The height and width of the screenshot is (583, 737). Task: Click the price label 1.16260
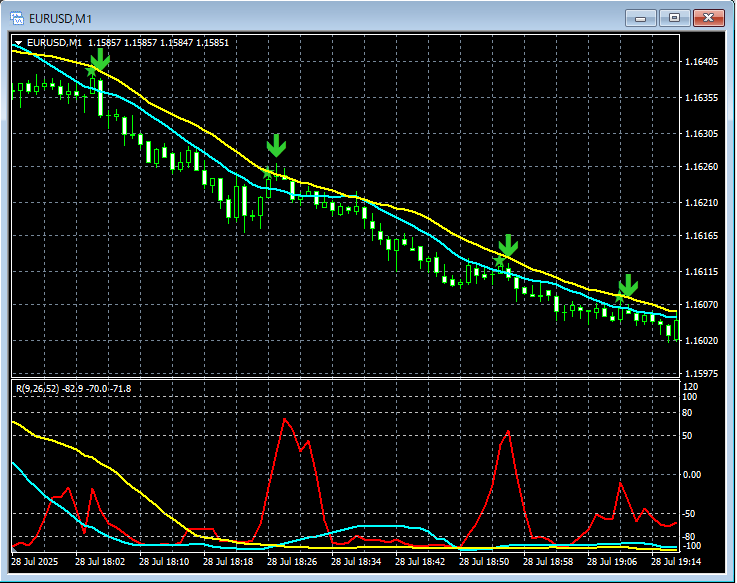tap(702, 166)
